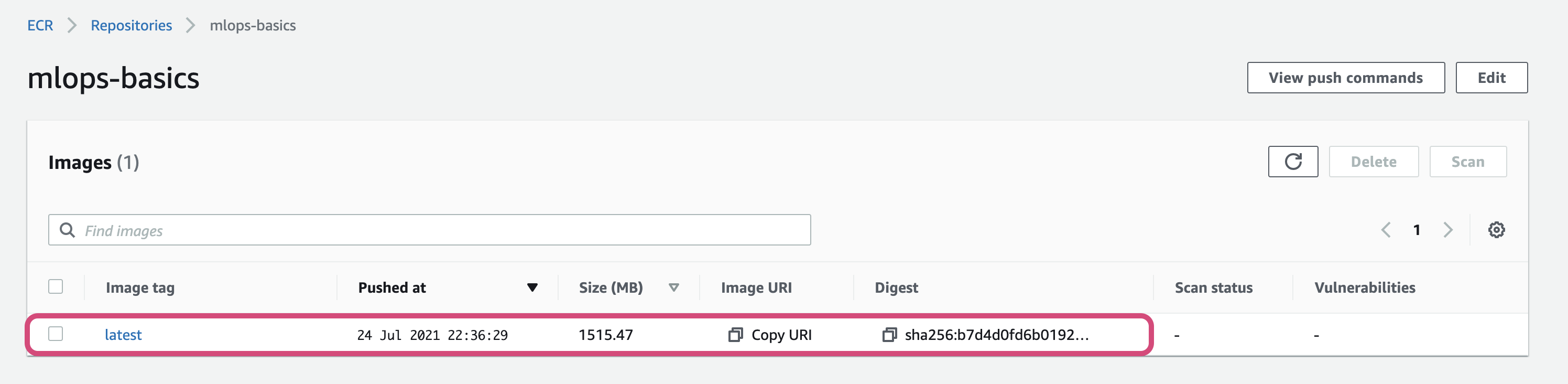Viewport: 1568px width, 384px height.
Task: Click the copy icon next to sha256 digest
Action: click(x=889, y=335)
